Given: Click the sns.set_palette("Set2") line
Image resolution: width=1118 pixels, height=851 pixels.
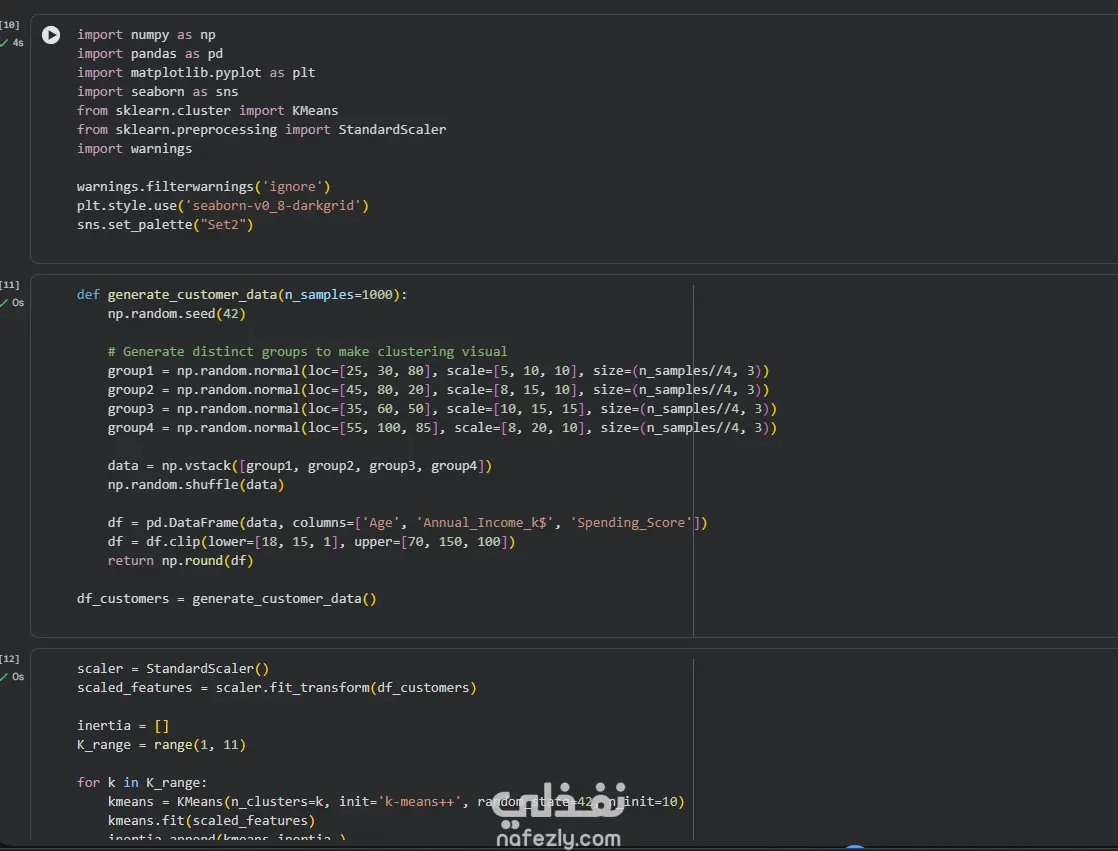Looking at the screenshot, I should [165, 225].
